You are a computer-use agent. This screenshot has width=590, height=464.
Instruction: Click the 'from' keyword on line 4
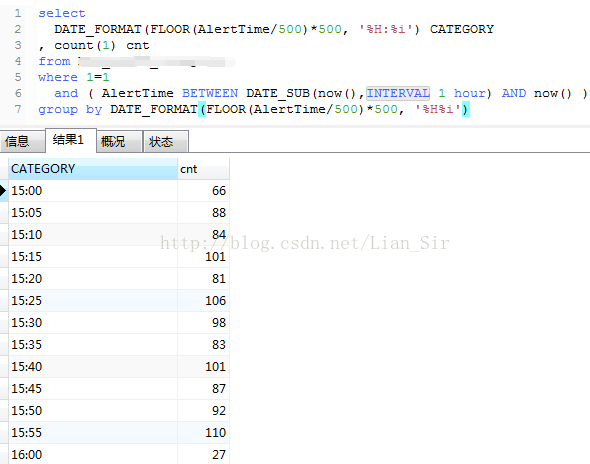click(54, 61)
